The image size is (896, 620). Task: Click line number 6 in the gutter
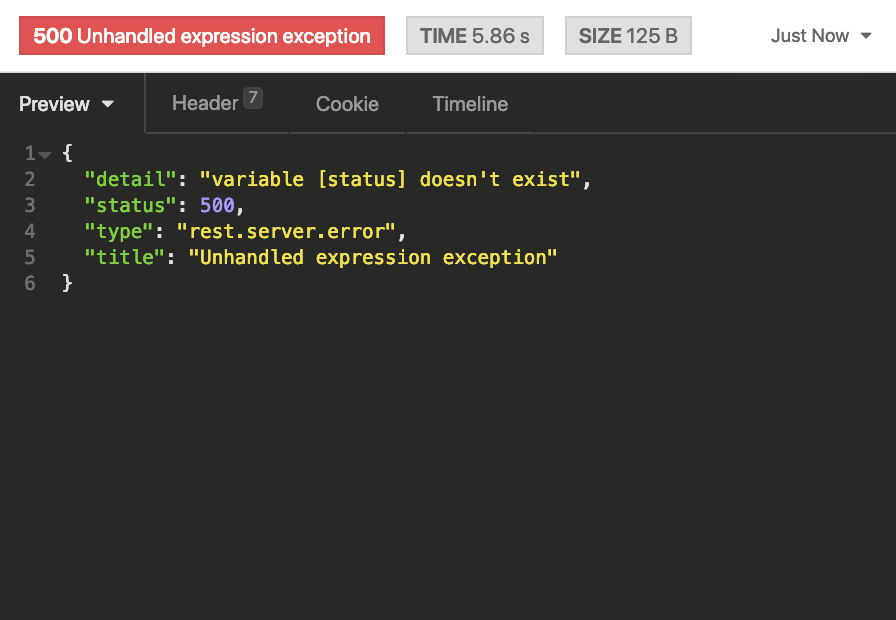pyautogui.click(x=30, y=284)
